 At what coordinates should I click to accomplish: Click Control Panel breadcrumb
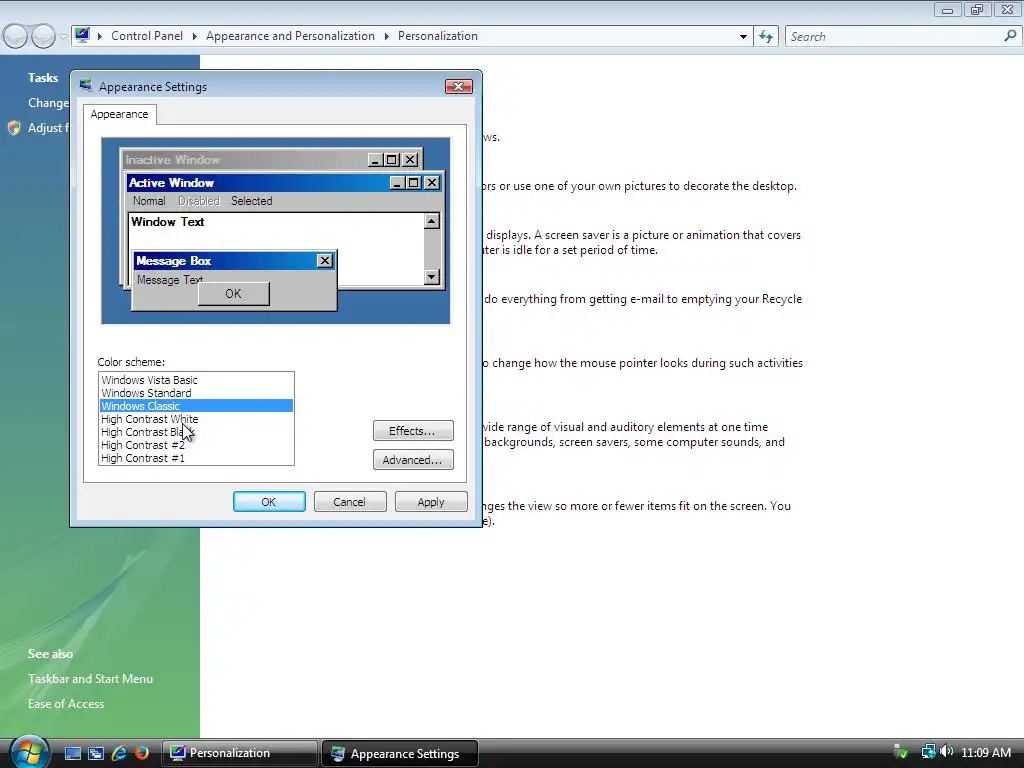147,36
